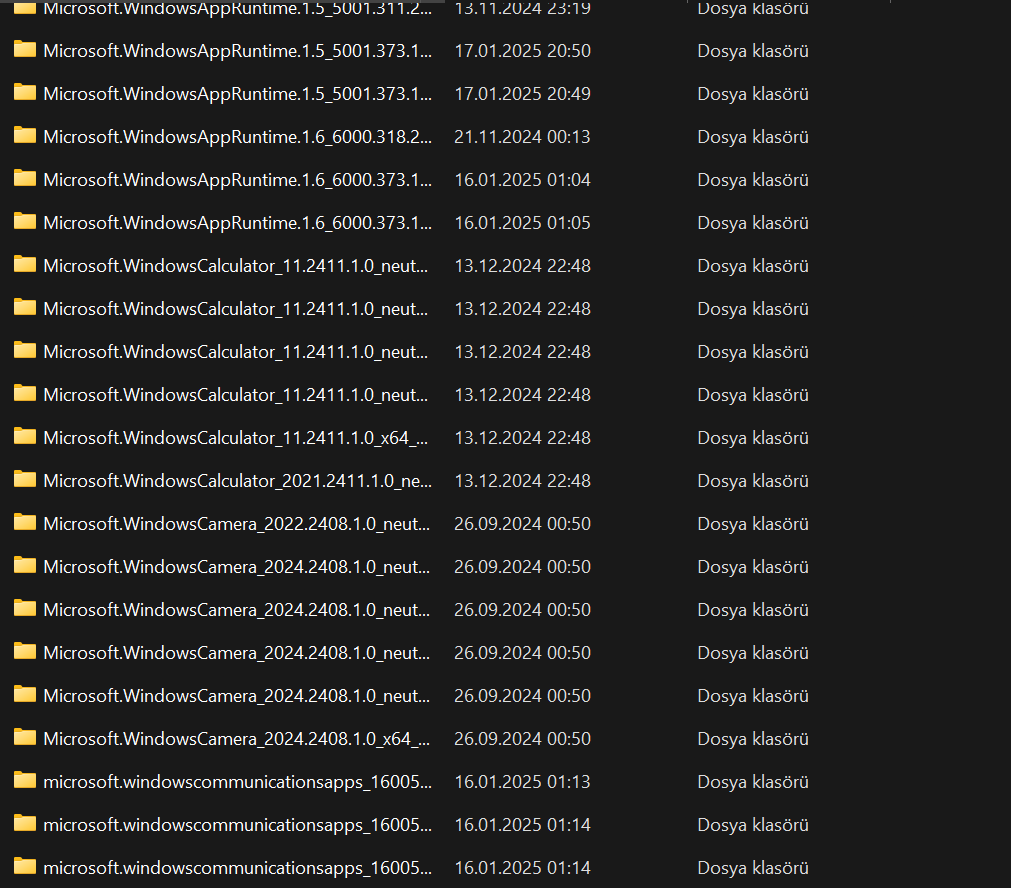The width and height of the screenshot is (1011, 888).
Task: Click date cell 16.01.2025 01:13
Action: (x=522, y=782)
